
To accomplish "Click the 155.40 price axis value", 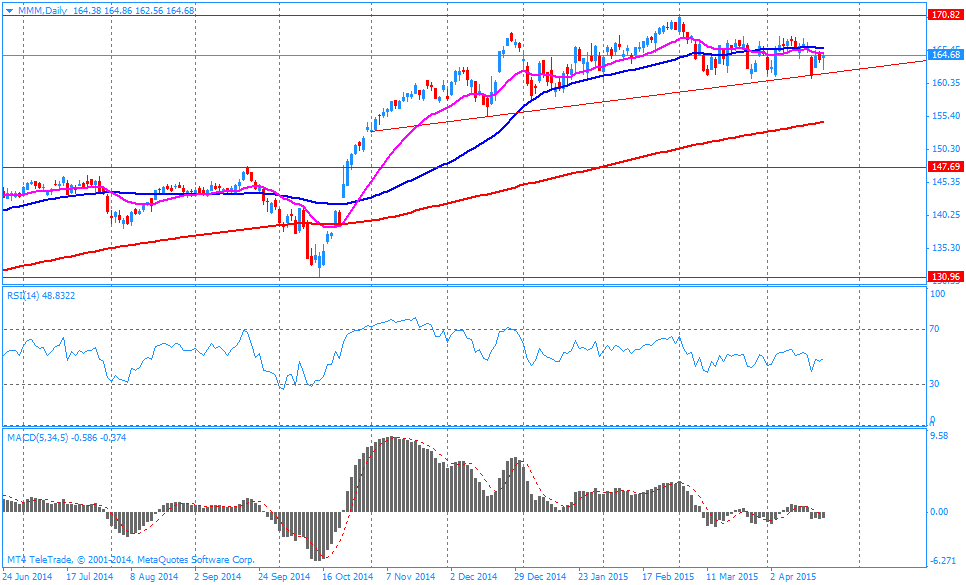I will click(946, 116).
